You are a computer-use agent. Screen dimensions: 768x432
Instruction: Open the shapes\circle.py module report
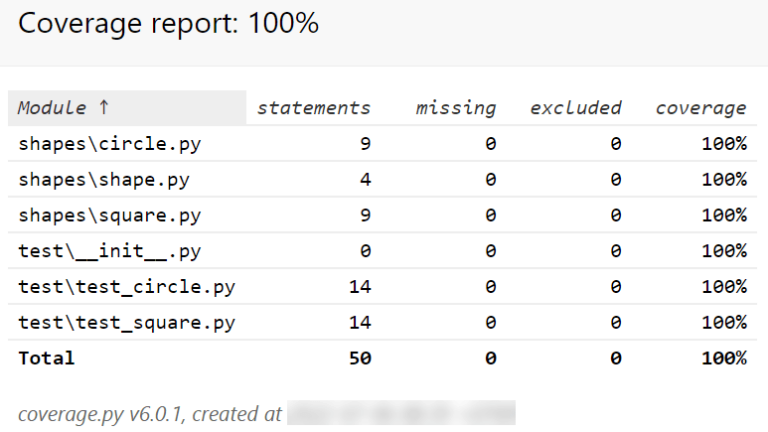[109, 144]
